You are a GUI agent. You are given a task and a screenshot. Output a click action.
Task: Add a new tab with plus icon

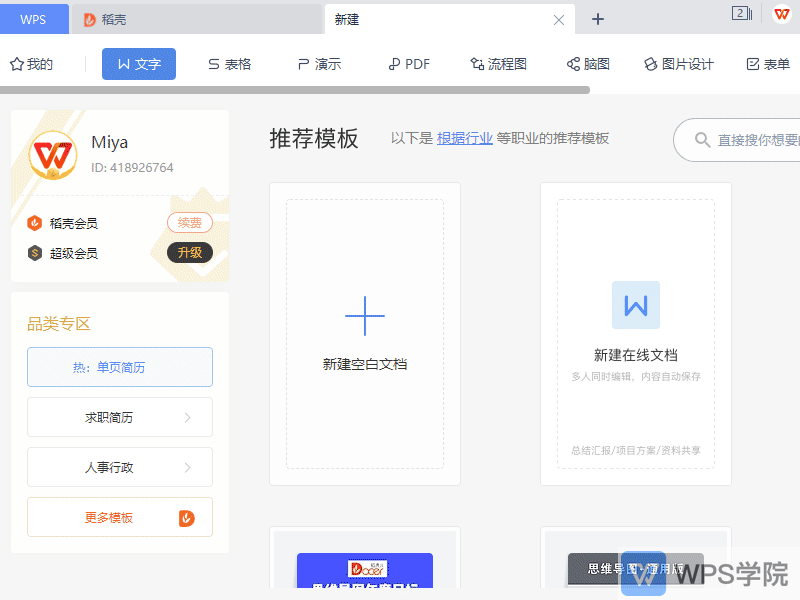pos(597,19)
